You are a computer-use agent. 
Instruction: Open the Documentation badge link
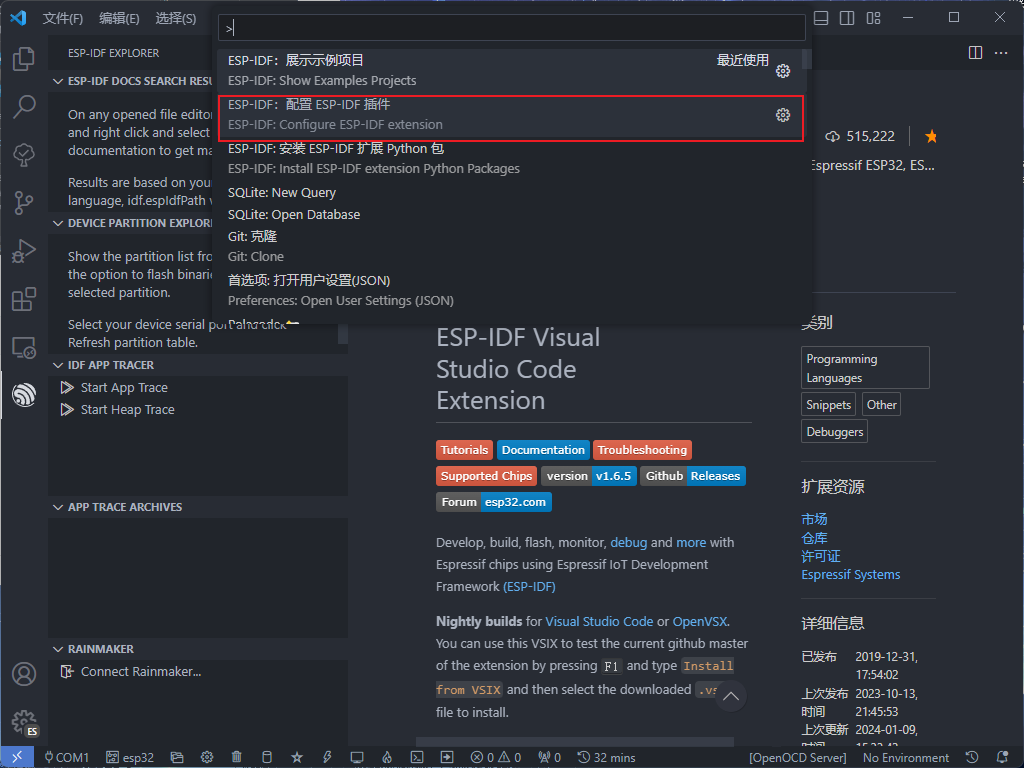click(x=543, y=450)
